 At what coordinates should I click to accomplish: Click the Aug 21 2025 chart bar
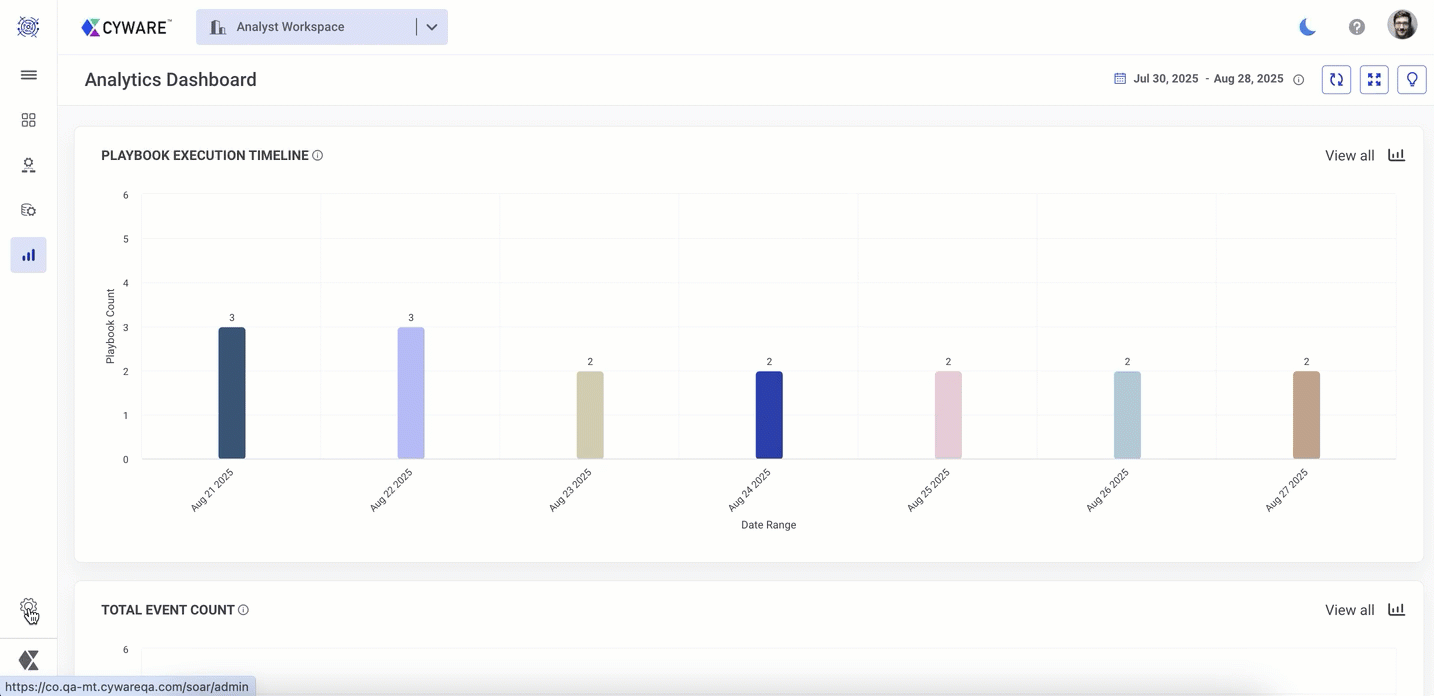click(232, 393)
